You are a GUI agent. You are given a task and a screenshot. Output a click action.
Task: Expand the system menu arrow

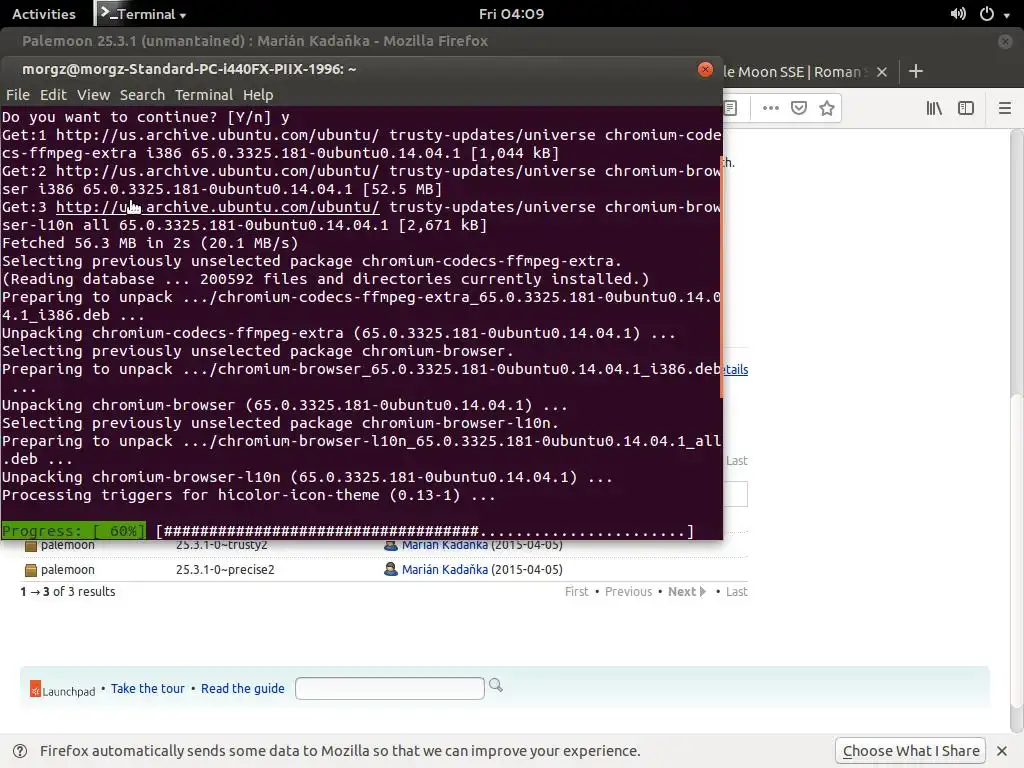pos(1006,15)
